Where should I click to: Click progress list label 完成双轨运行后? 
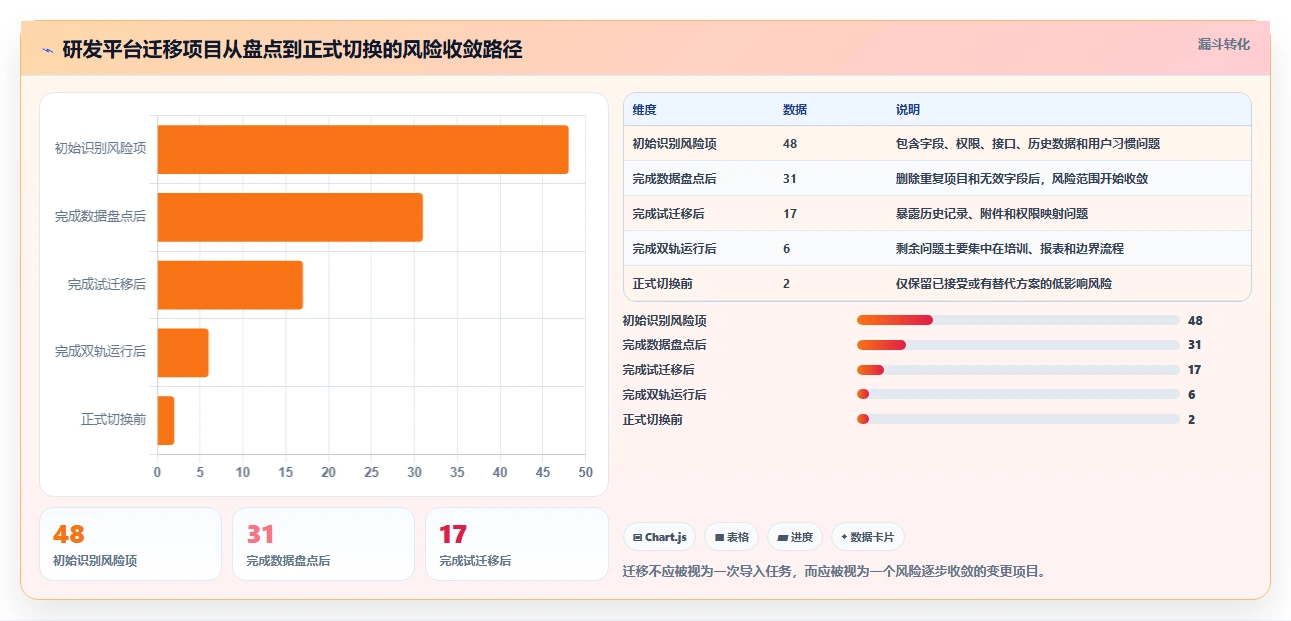(665, 395)
